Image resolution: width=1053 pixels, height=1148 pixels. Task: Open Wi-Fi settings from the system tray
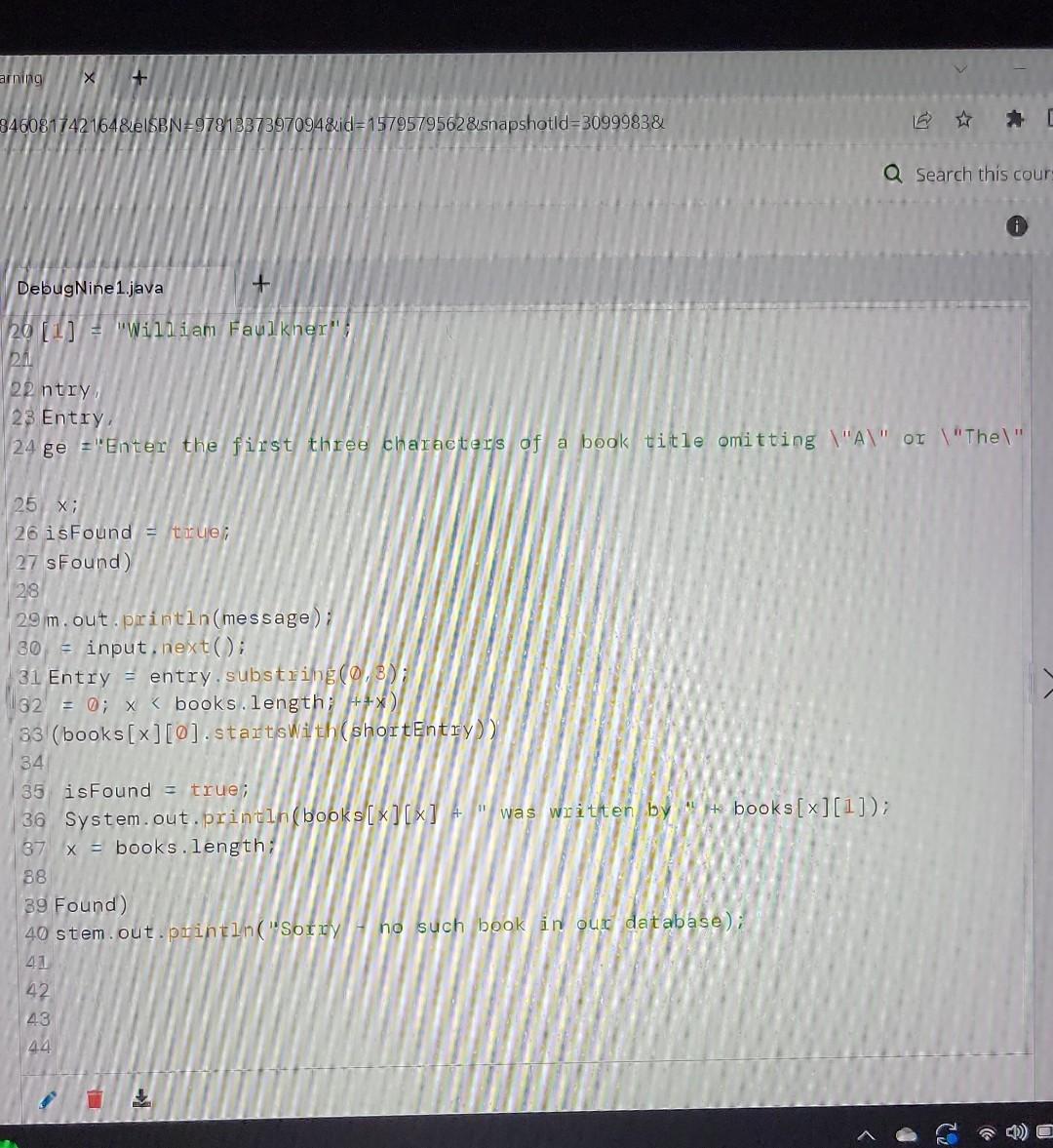987,1132
